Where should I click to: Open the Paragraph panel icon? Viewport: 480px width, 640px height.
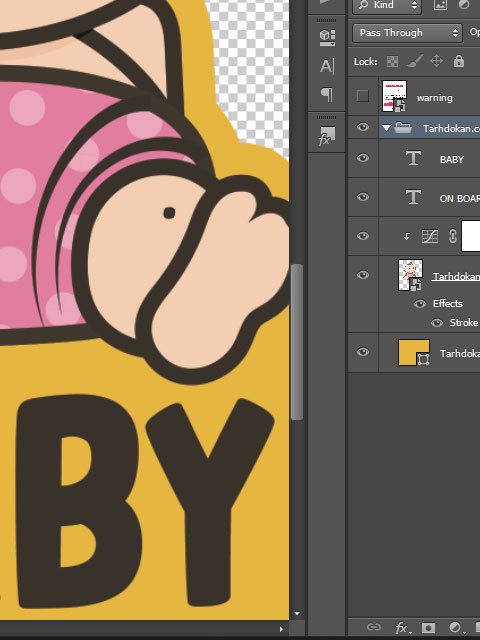coord(327,95)
